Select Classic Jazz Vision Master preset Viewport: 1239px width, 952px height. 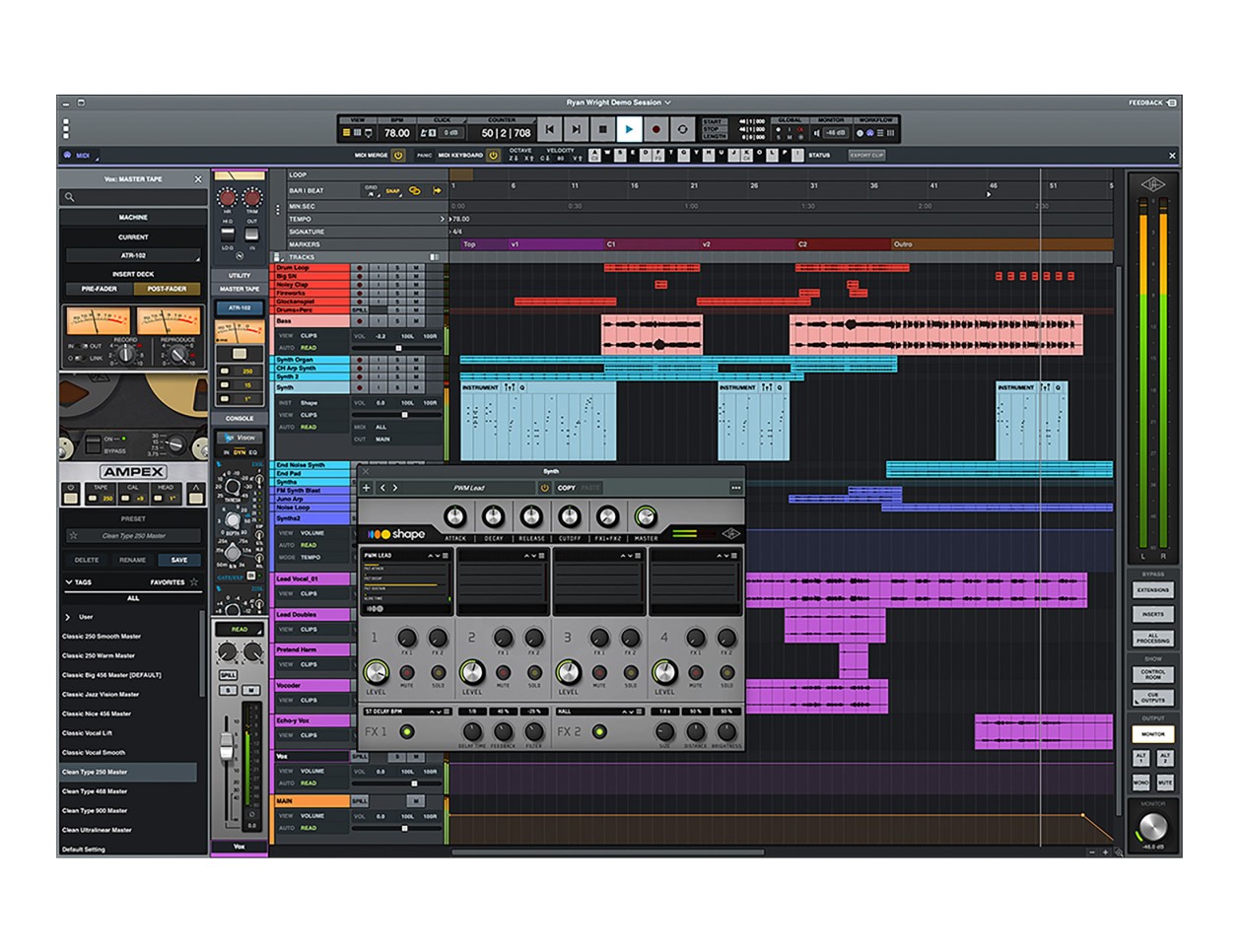[x=101, y=695]
